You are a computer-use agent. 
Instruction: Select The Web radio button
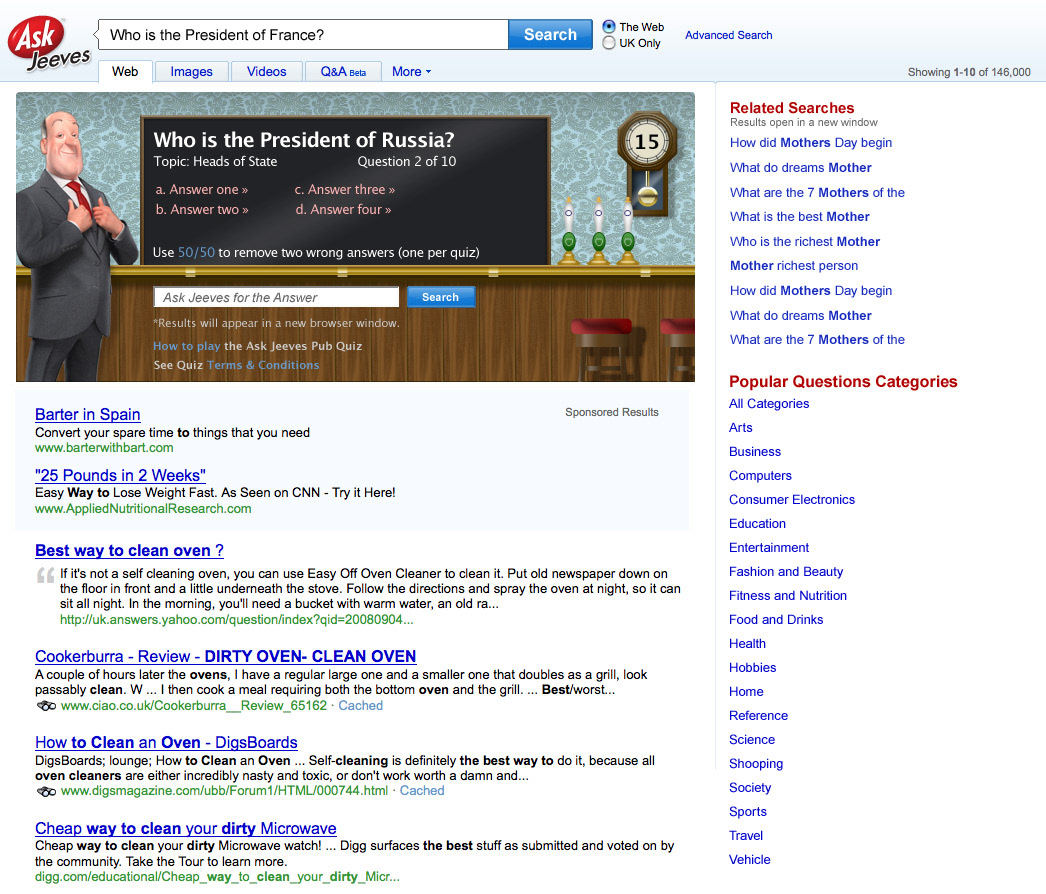click(x=608, y=27)
